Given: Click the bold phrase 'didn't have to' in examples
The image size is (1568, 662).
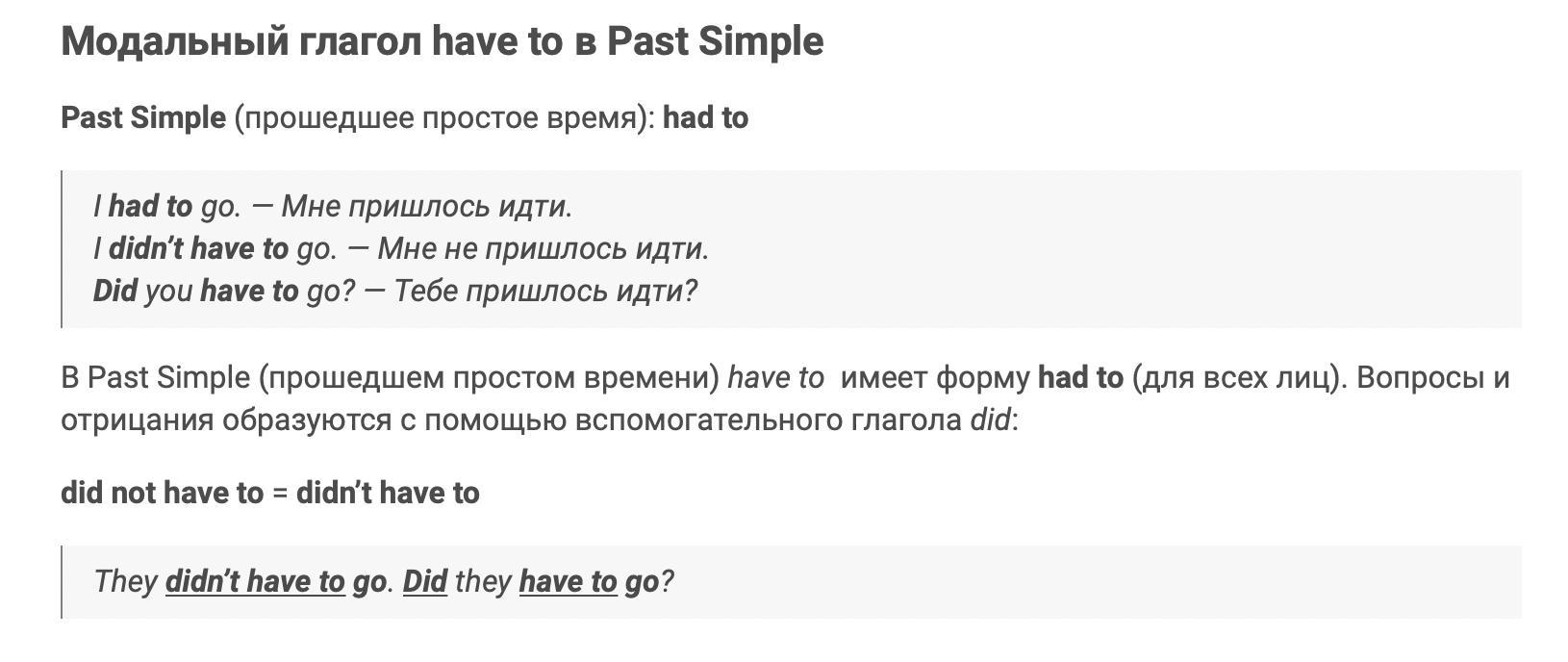Looking at the screenshot, I should coord(198,248).
